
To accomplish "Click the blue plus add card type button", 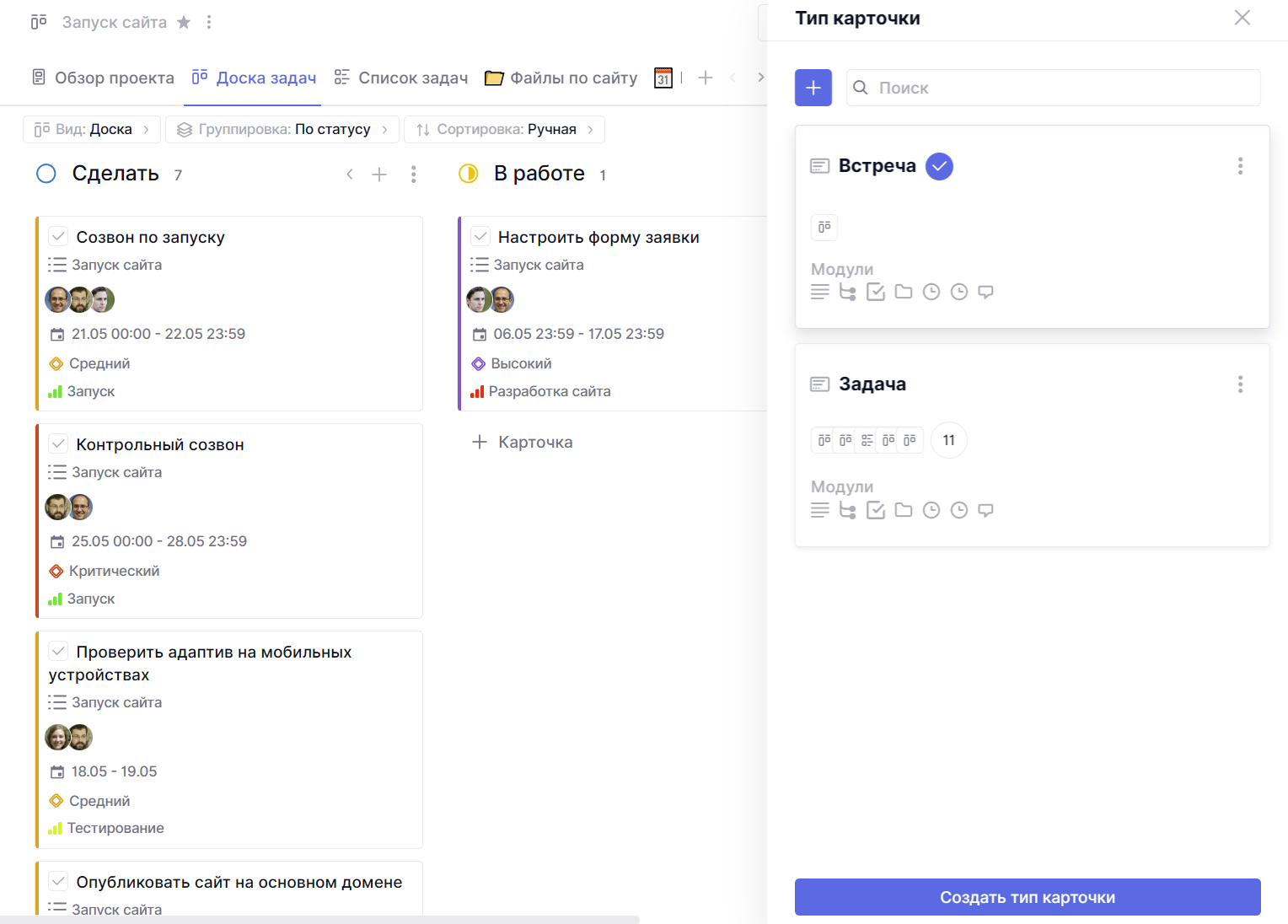I will tap(813, 88).
